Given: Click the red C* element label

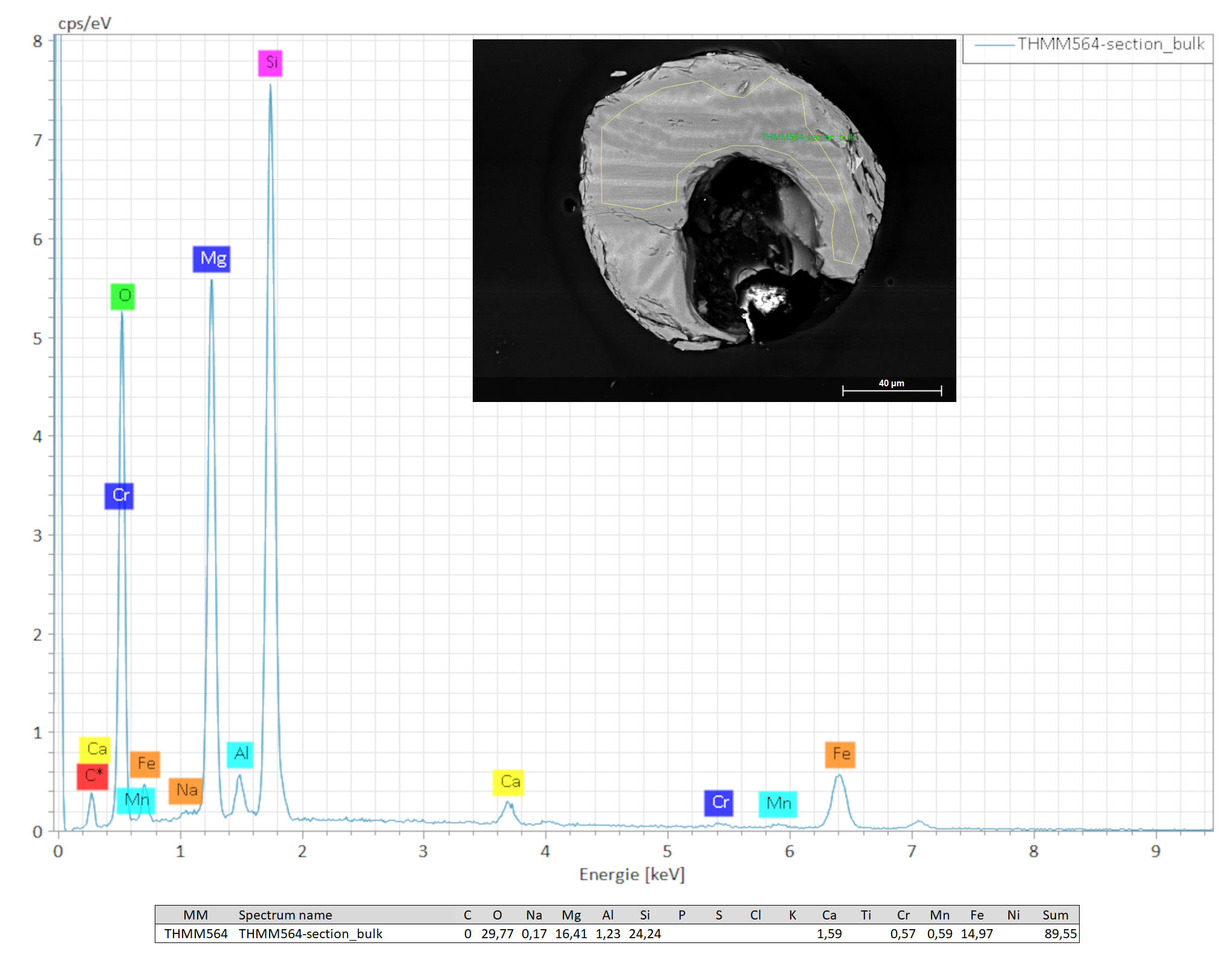Looking at the screenshot, I should 92,776.
